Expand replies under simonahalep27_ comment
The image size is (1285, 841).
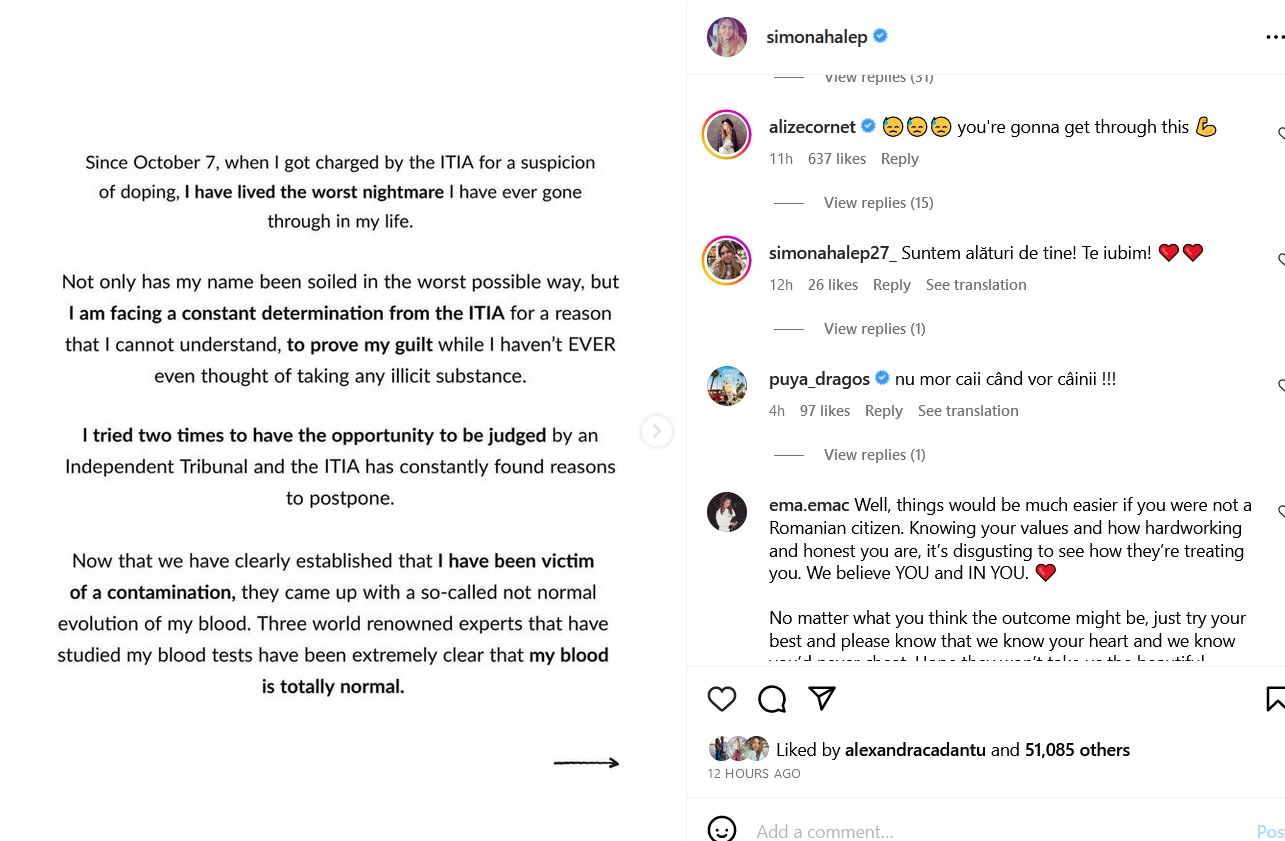coord(874,329)
